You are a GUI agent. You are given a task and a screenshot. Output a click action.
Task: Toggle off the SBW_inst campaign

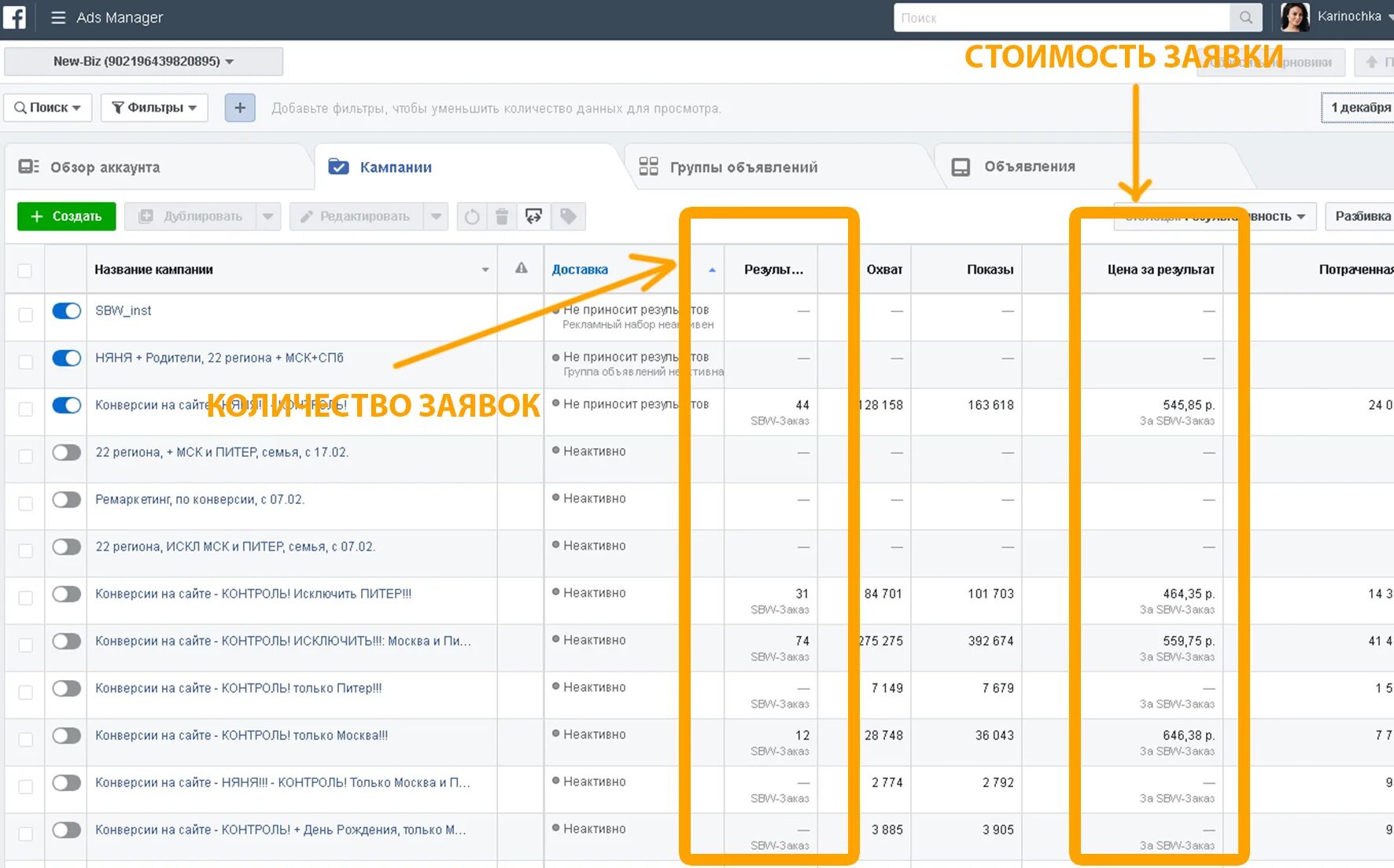[x=67, y=311]
